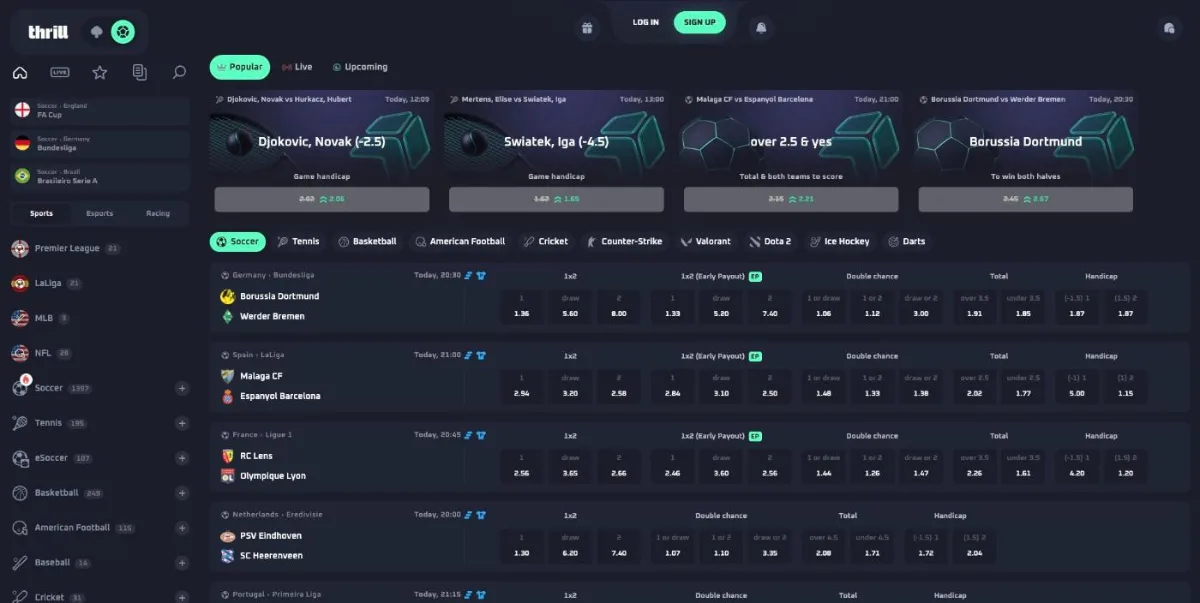Bet on over 2.5 & yes odds 2.21
The image size is (1200, 603).
791,199
